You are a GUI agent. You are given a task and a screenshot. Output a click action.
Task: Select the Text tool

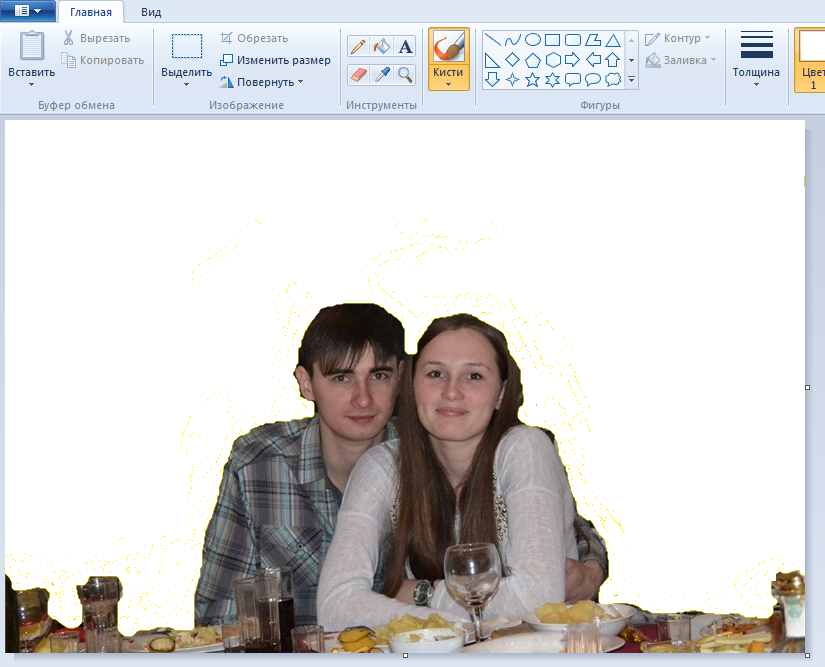(x=405, y=46)
